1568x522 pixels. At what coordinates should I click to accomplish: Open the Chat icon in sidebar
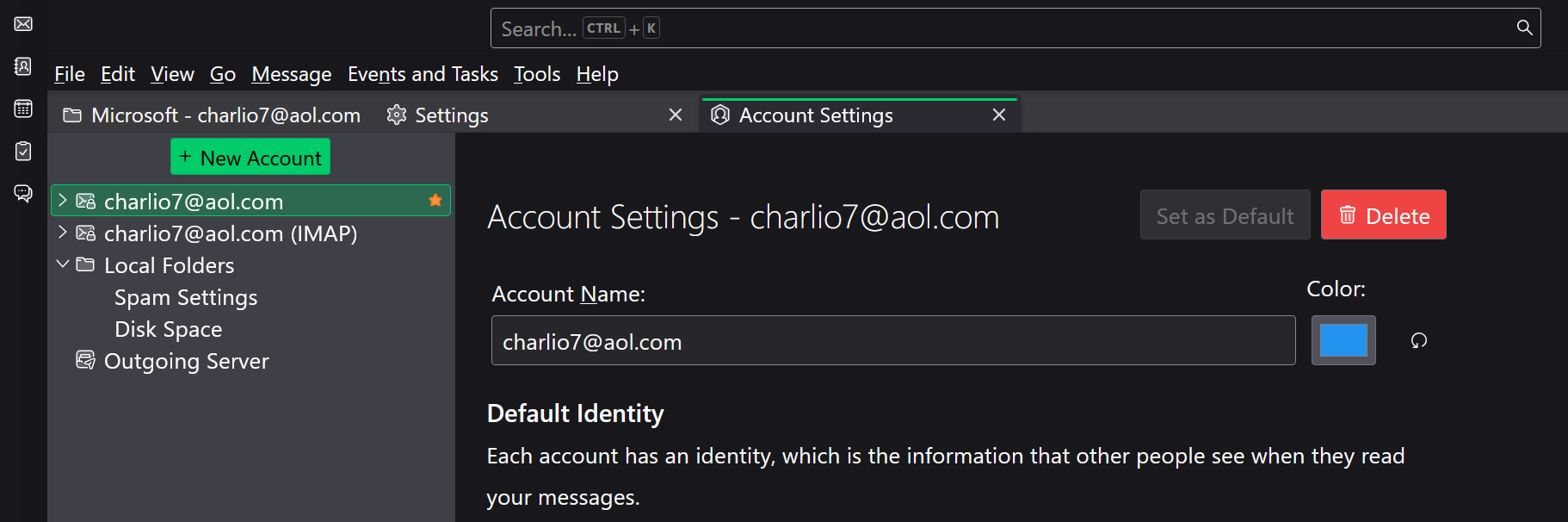(x=23, y=193)
